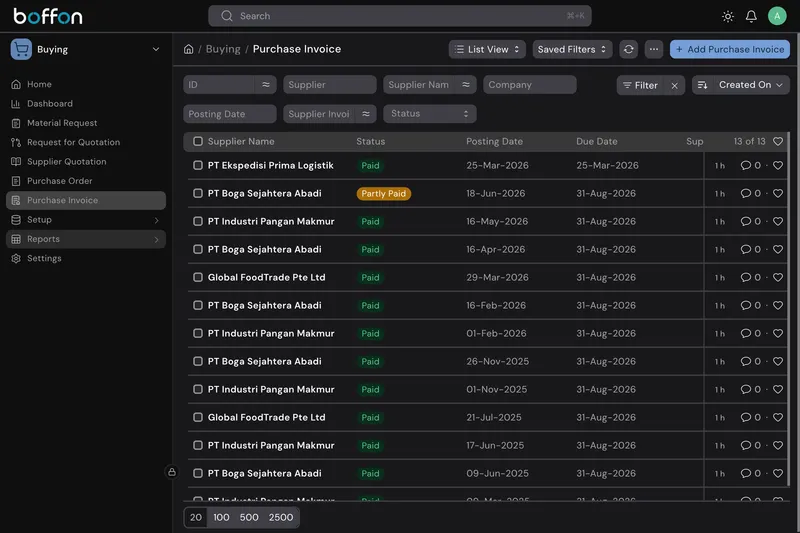
Task: Open Material Request in sidebar
Action: click(x=86, y=123)
